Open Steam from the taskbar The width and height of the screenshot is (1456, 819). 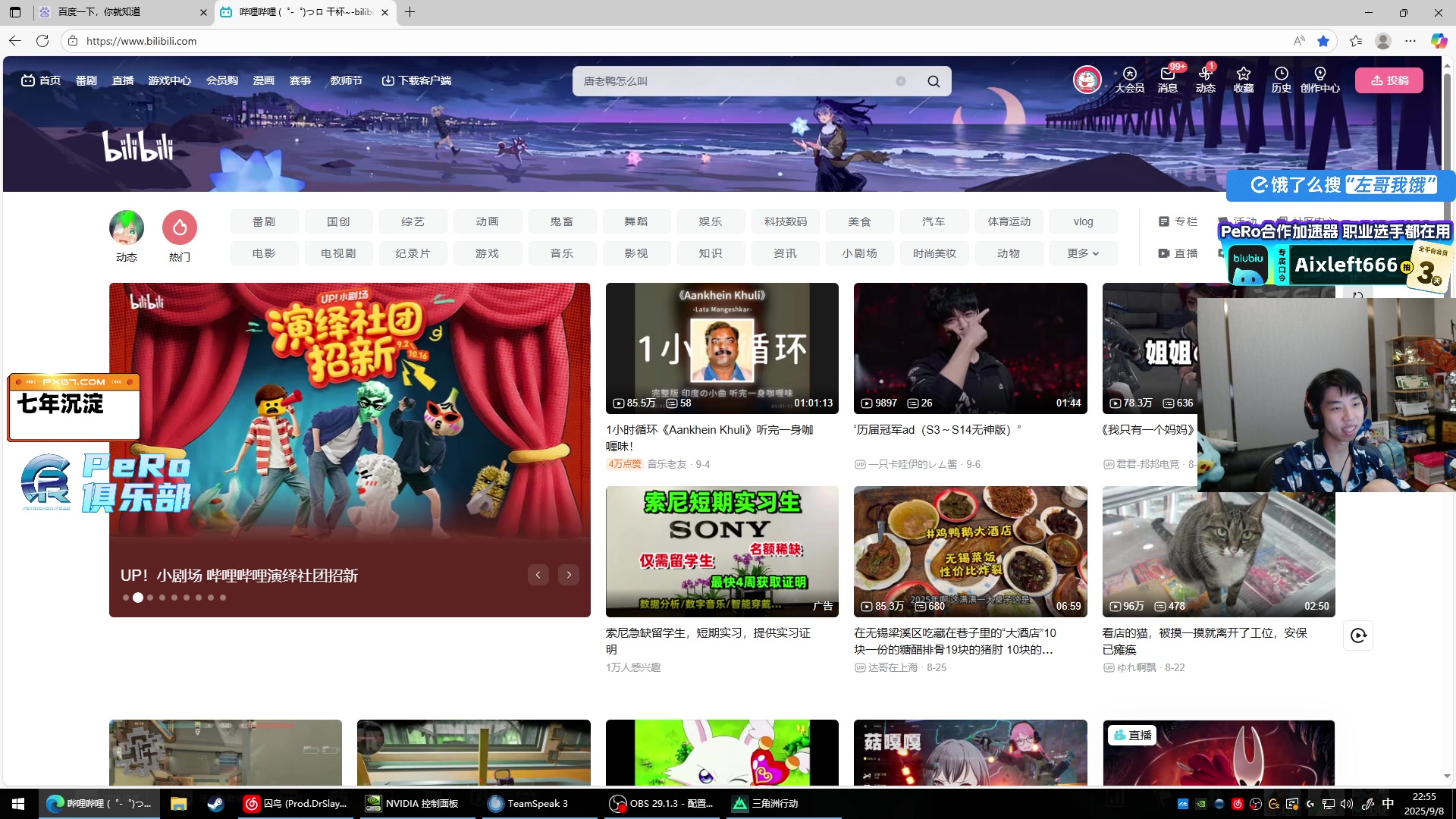pyautogui.click(x=215, y=804)
